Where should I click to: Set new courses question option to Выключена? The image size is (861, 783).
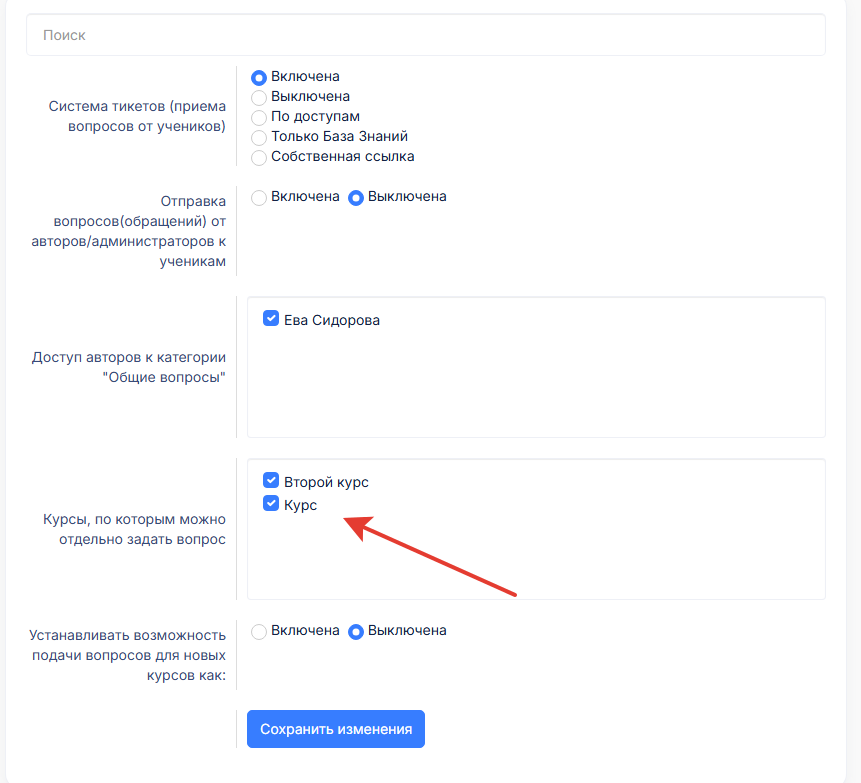[356, 631]
